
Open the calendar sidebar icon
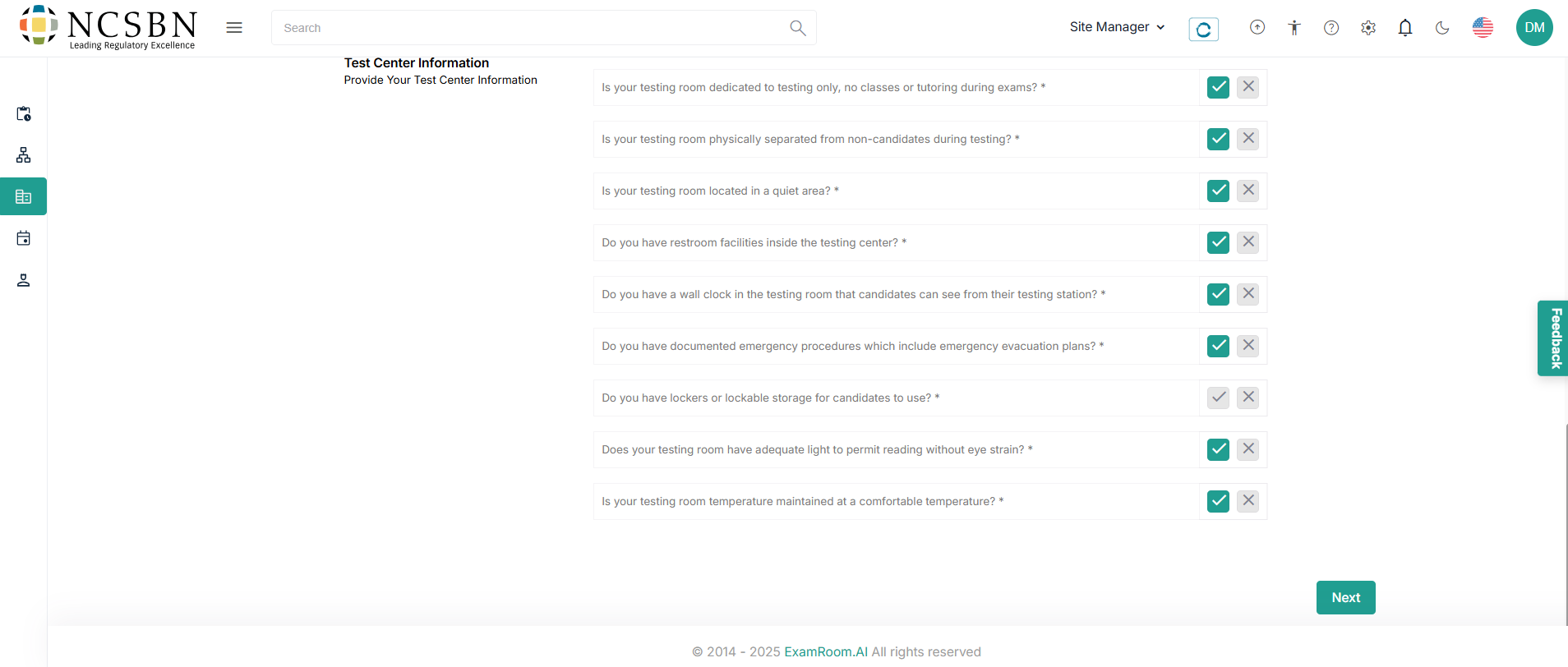24,238
